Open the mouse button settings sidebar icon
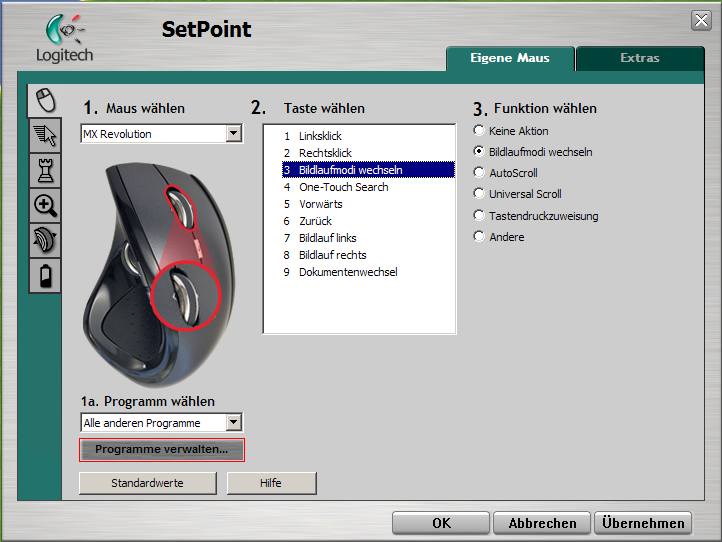 [x=45, y=100]
